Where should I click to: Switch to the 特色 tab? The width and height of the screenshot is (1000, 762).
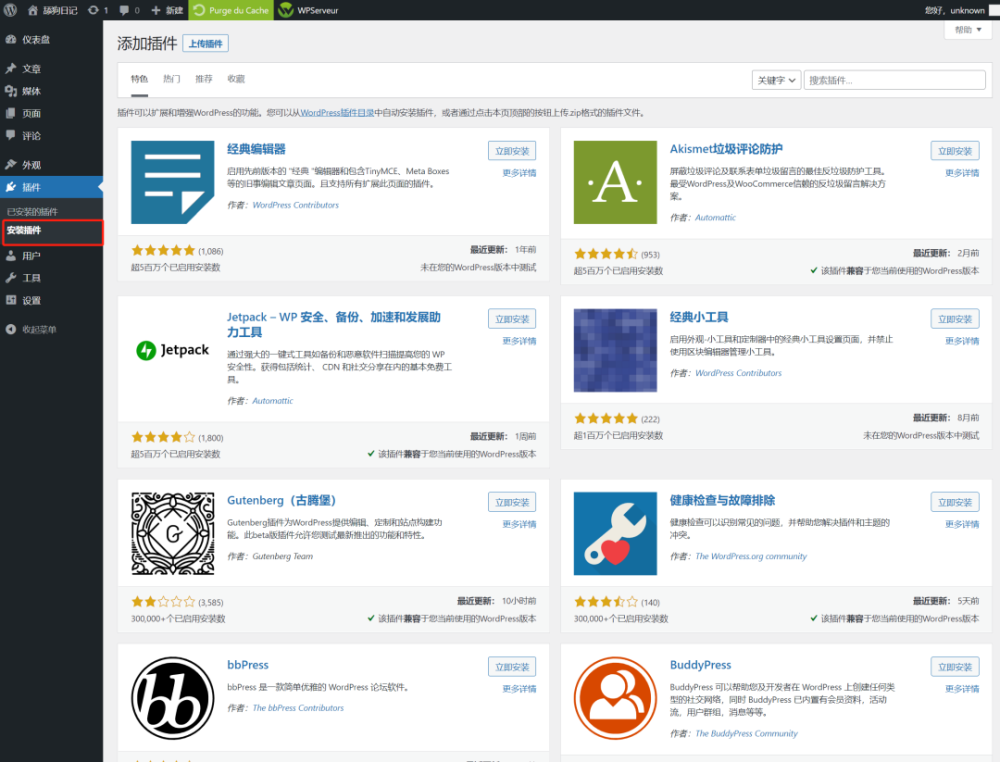[139, 79]
